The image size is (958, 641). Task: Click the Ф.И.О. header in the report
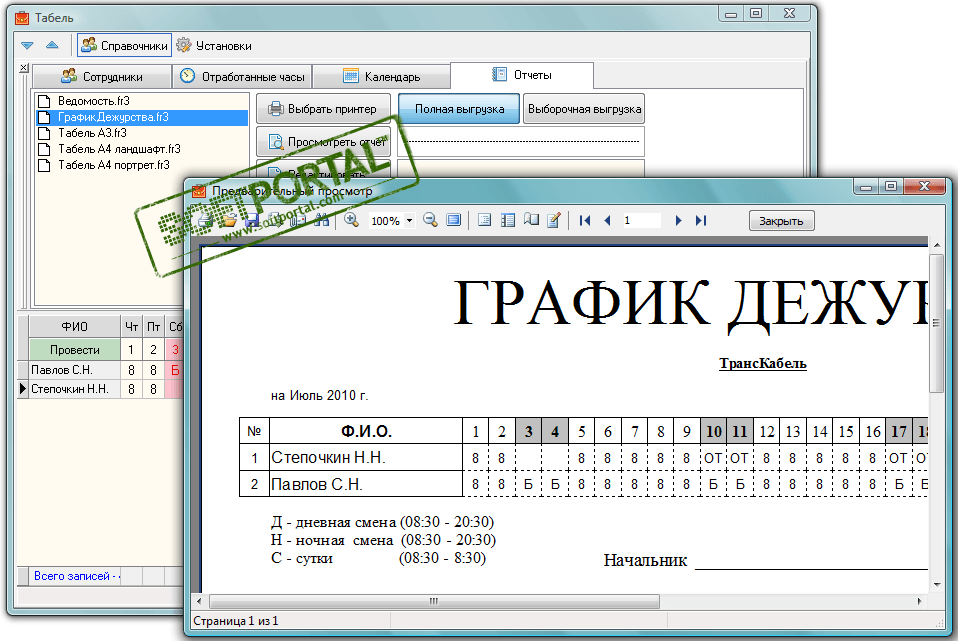point(366,431)
